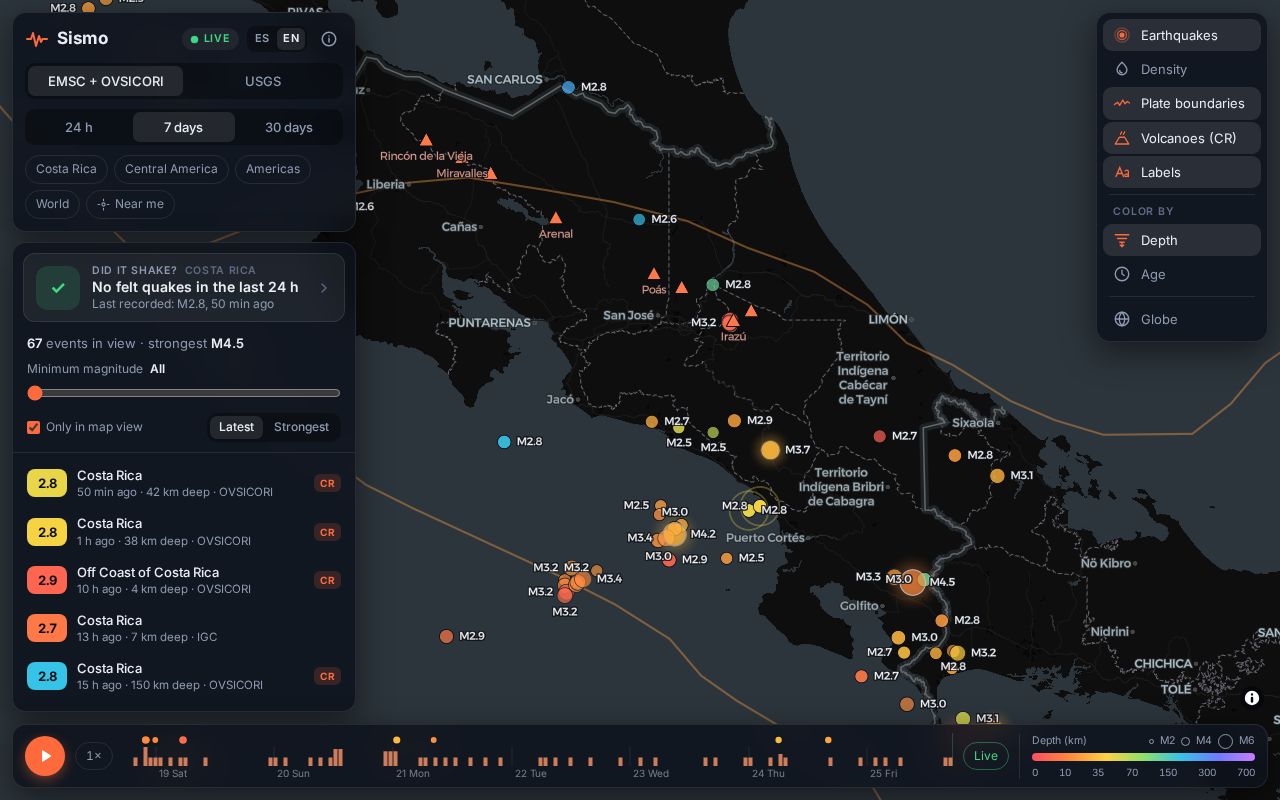Click the minimum magnitude slider handle
Image resolution: width=1280 pixels, height=800 pixels.
35,393
